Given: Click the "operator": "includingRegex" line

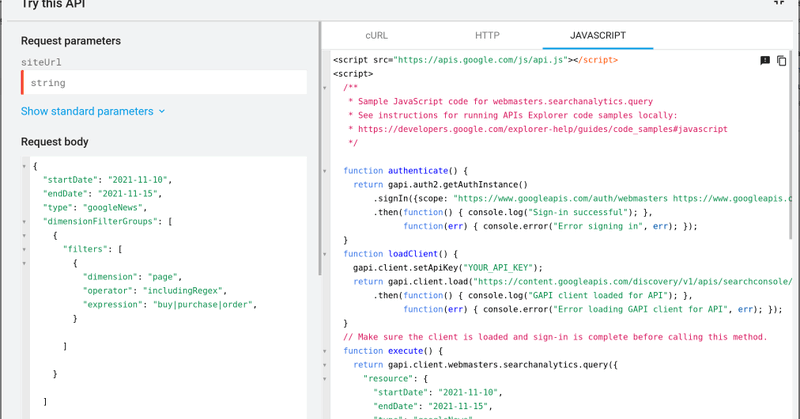Looking at the screenshot, I should click(x=155, y=290).
